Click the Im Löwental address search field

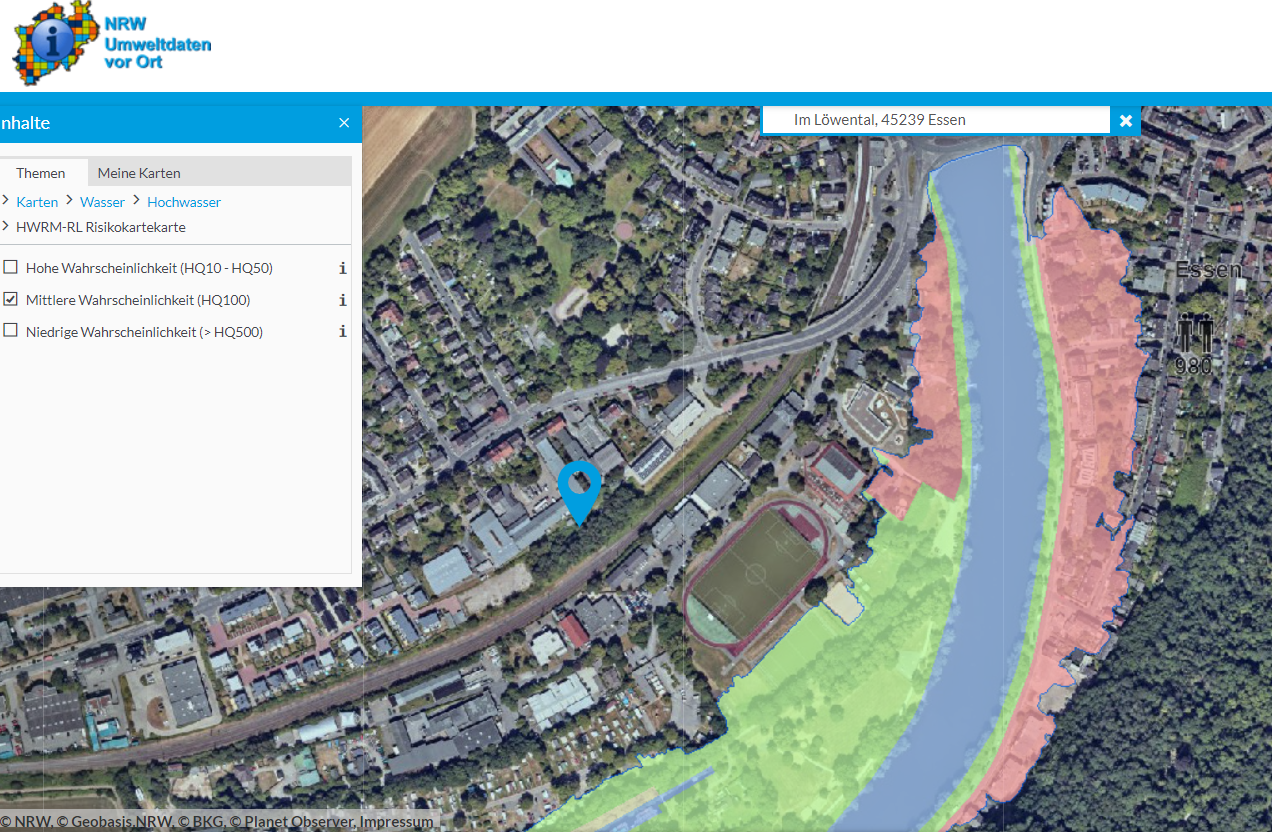click(935, 120)
